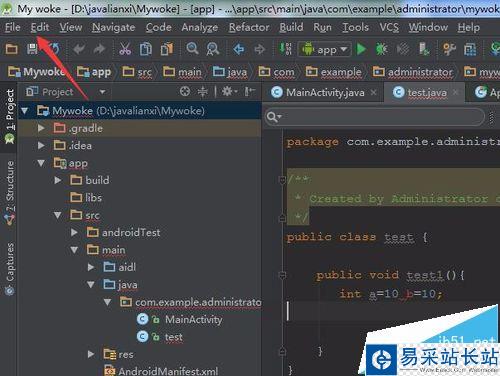Click the Make Project icon
Image resolution: width=500 pixels, height=376 pixels.
tap(286, 49)
